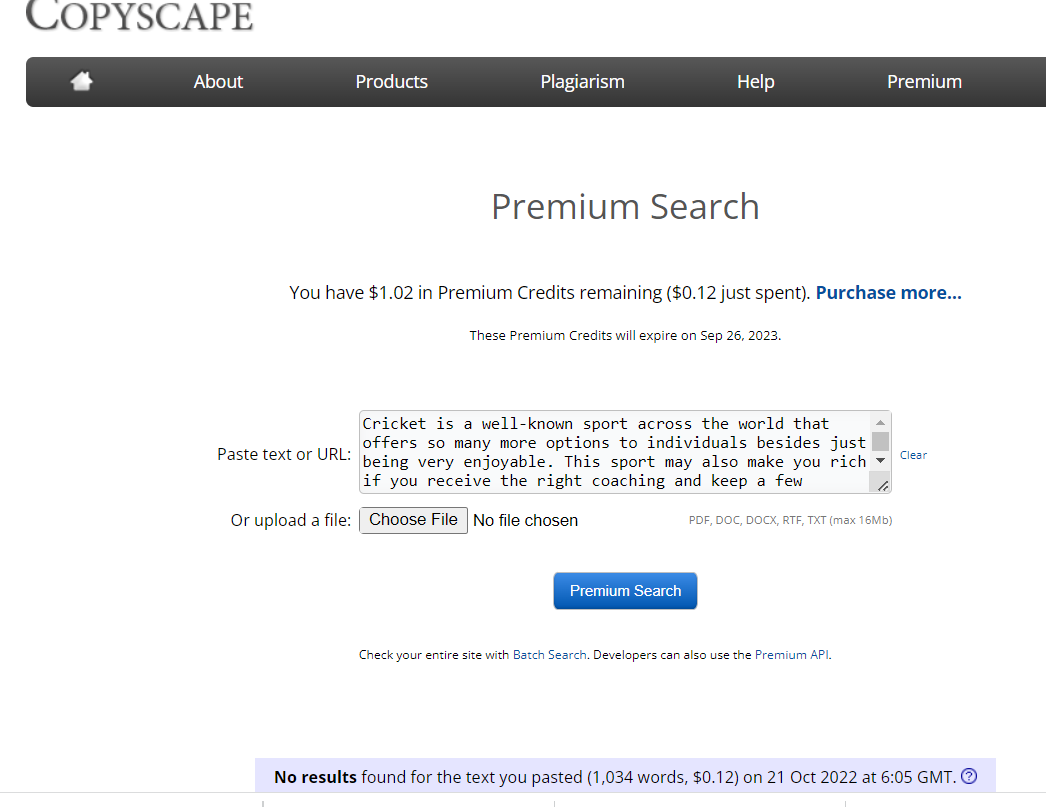Open the Help menu

tap(756, 81)
